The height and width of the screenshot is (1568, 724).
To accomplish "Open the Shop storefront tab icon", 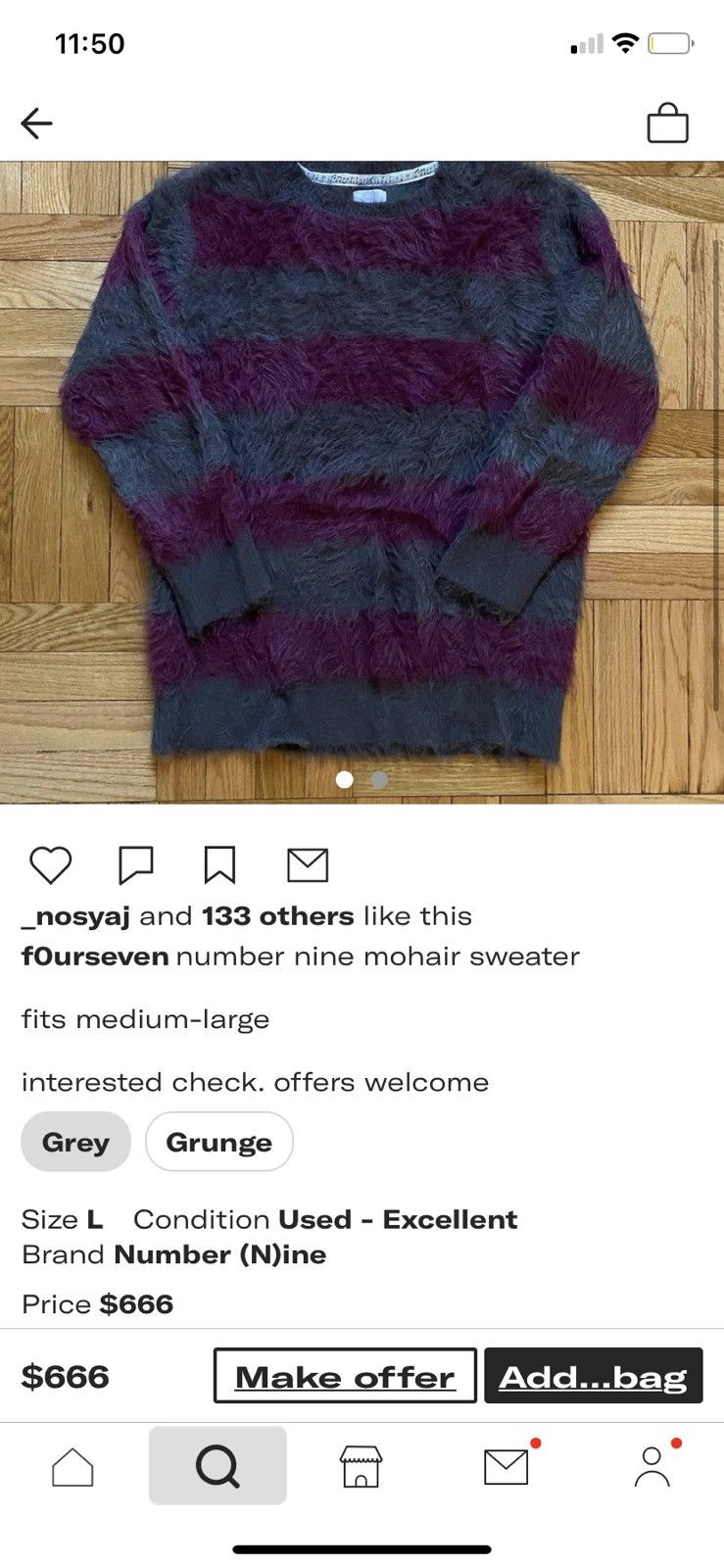I will point(362,1467).
